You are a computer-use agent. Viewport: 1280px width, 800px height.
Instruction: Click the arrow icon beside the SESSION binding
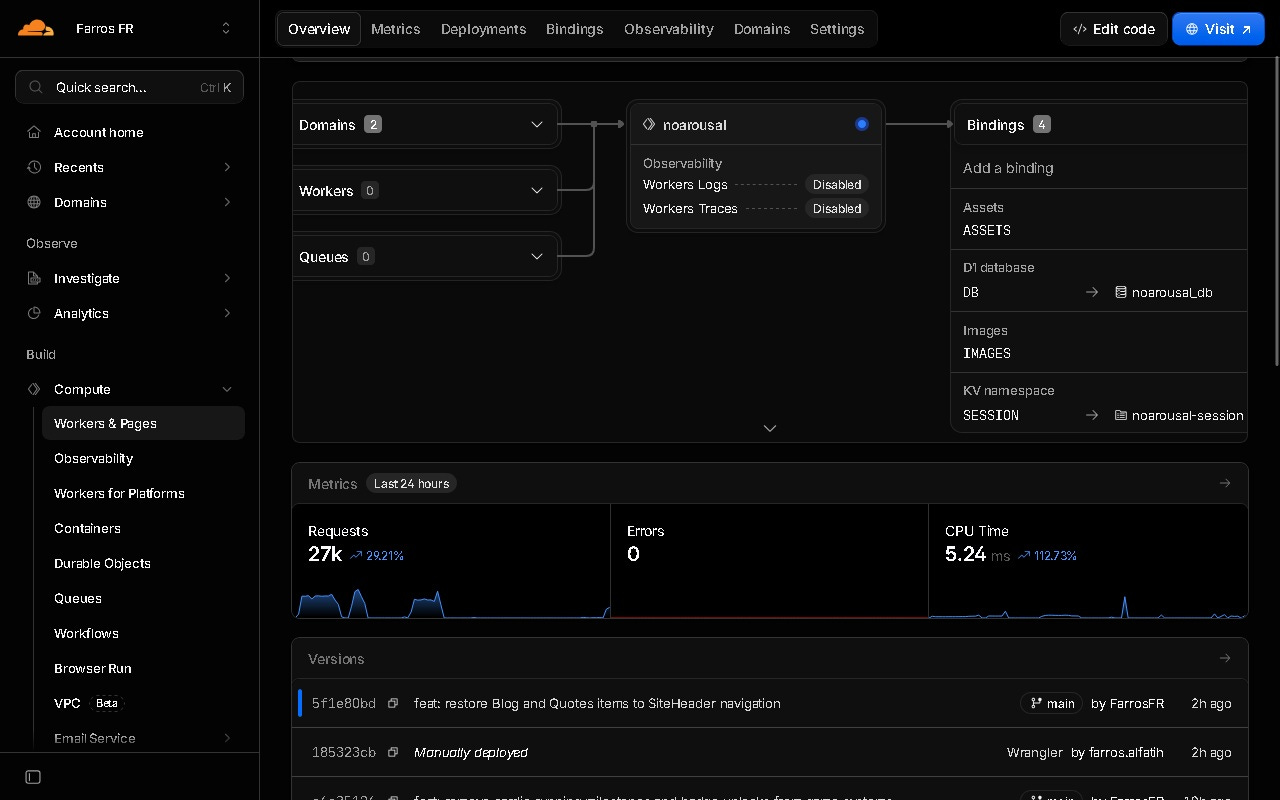click(x=1092, y=415)
